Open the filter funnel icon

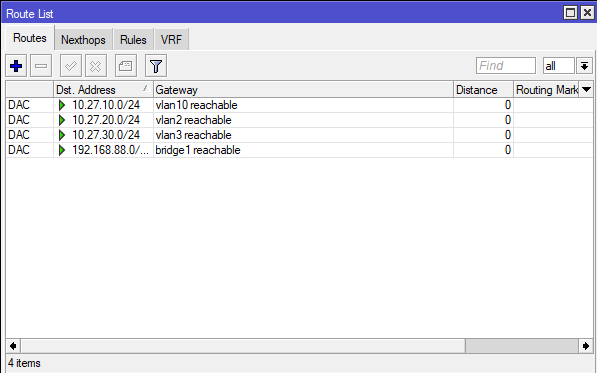tap(156, 66)
